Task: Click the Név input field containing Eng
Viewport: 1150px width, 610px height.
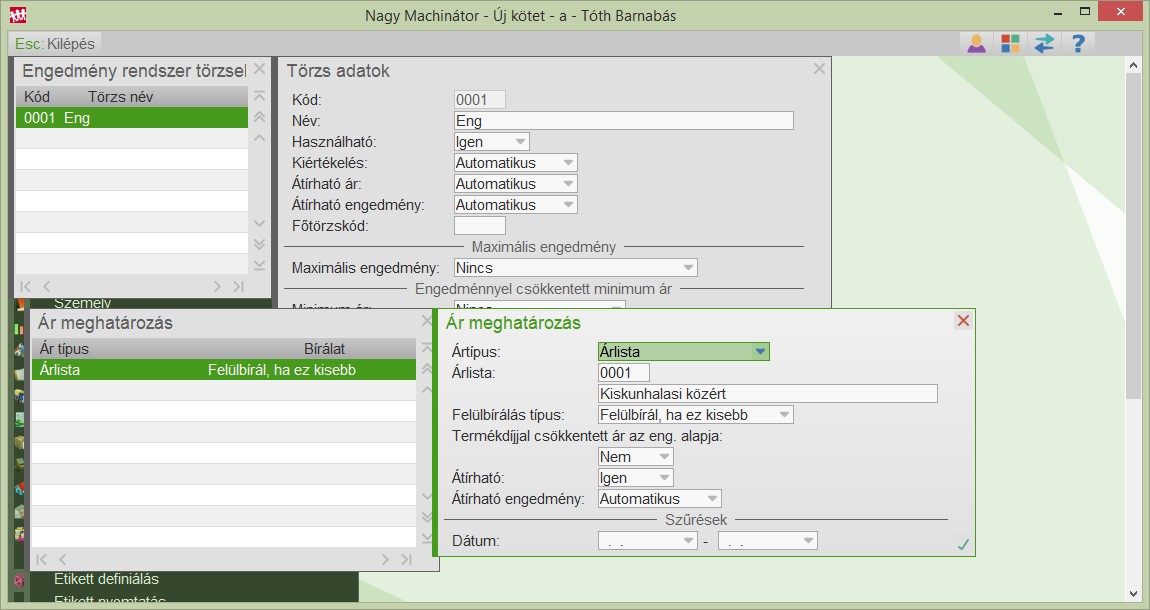Action: point(623,121)
